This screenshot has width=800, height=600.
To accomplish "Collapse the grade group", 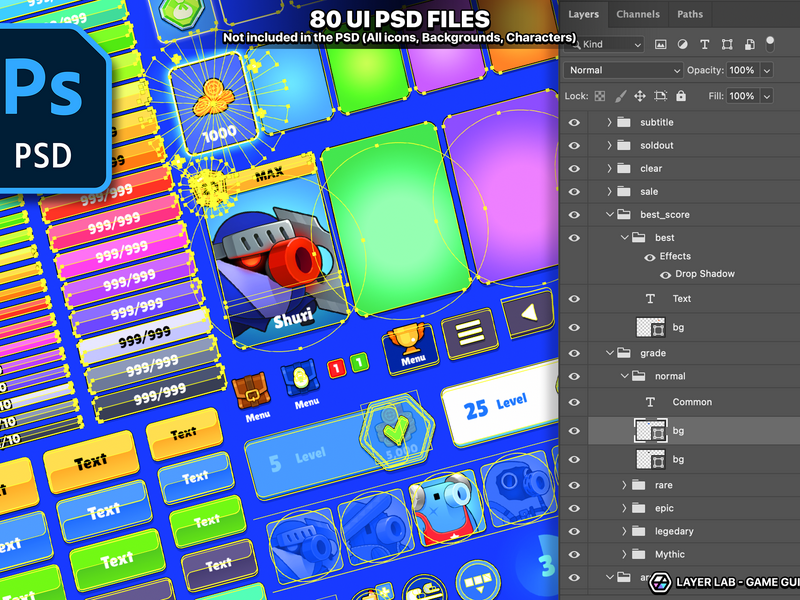I will tap(609, 353).
